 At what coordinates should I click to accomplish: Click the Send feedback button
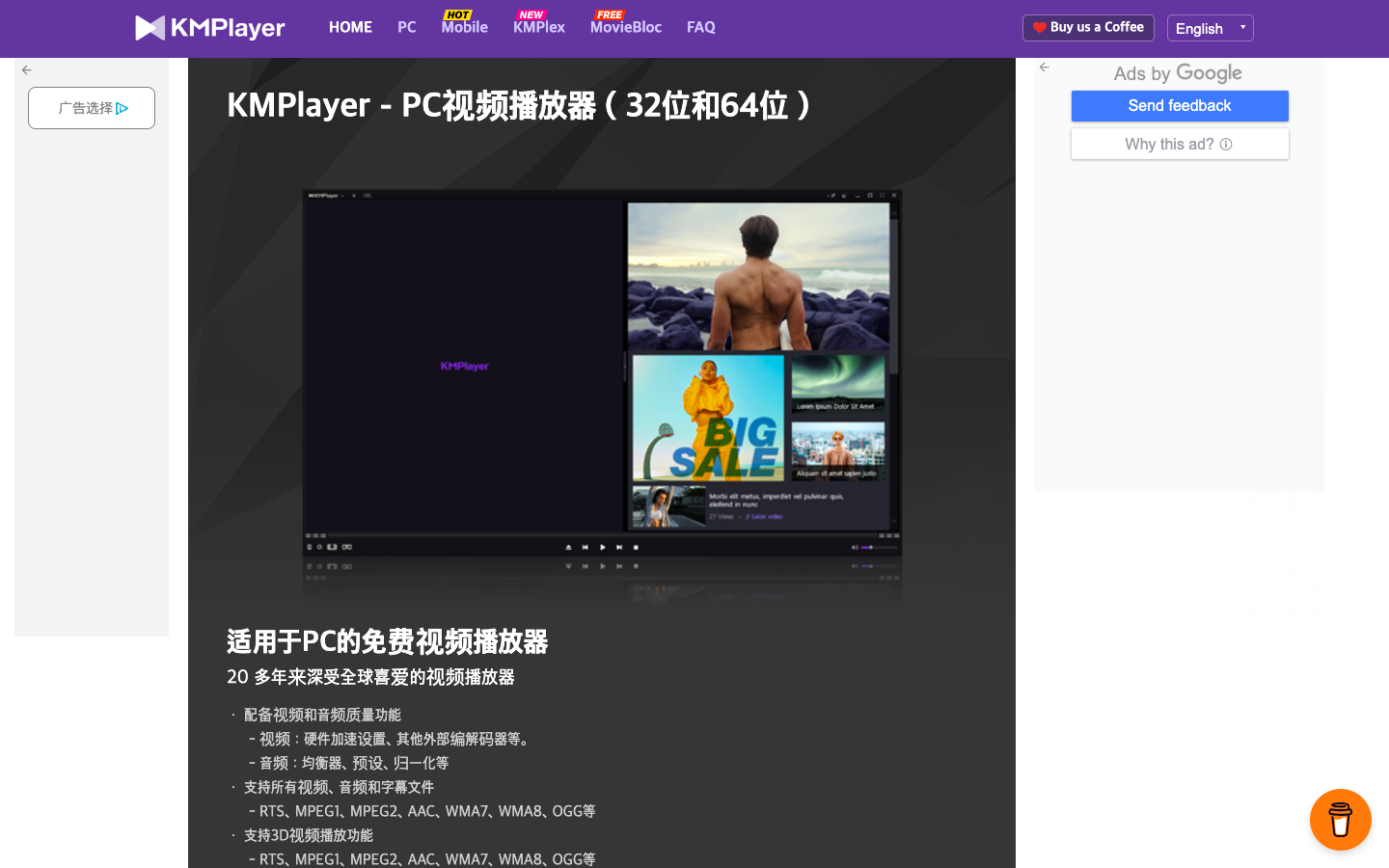pos(1180,106)
